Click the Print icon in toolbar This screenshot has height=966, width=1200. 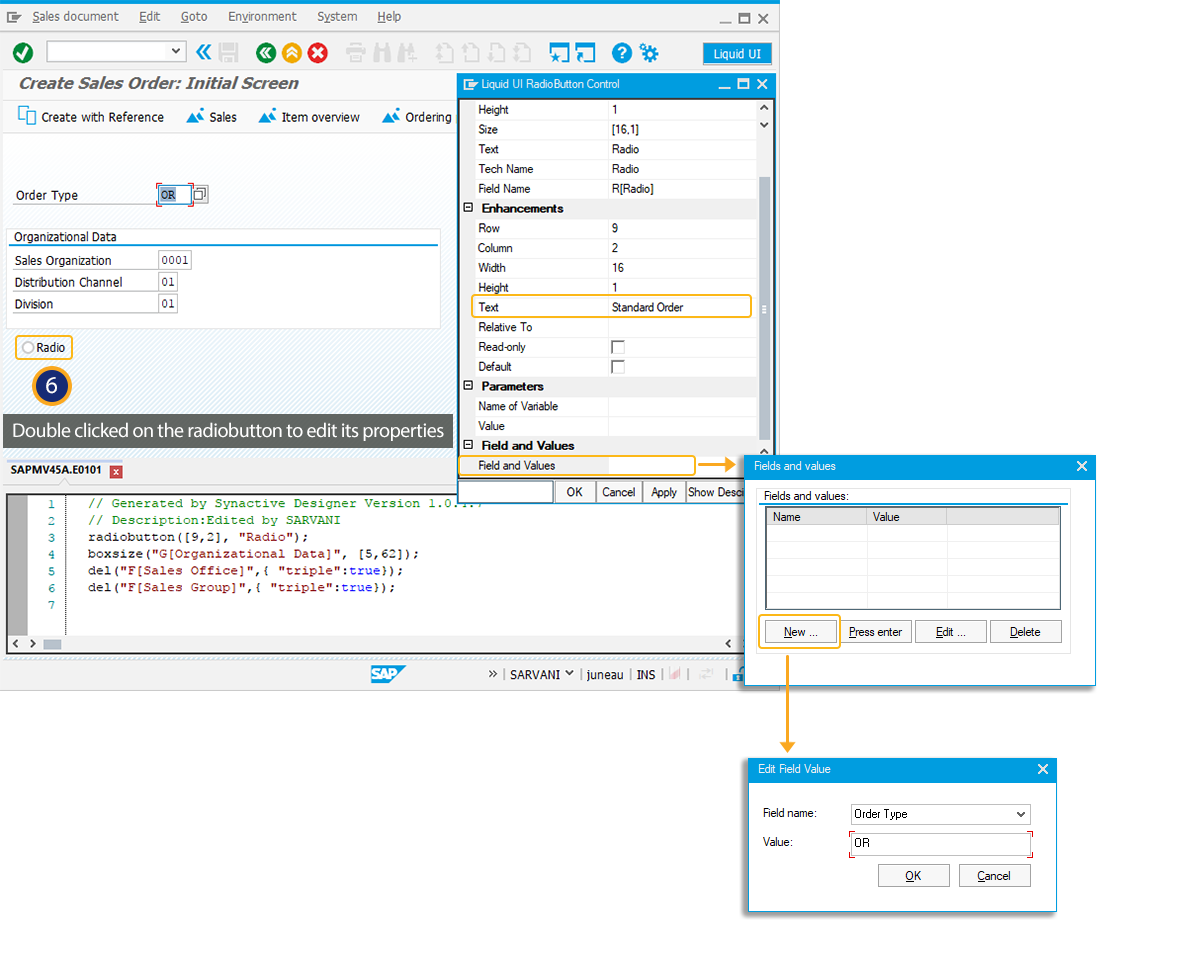355,53
